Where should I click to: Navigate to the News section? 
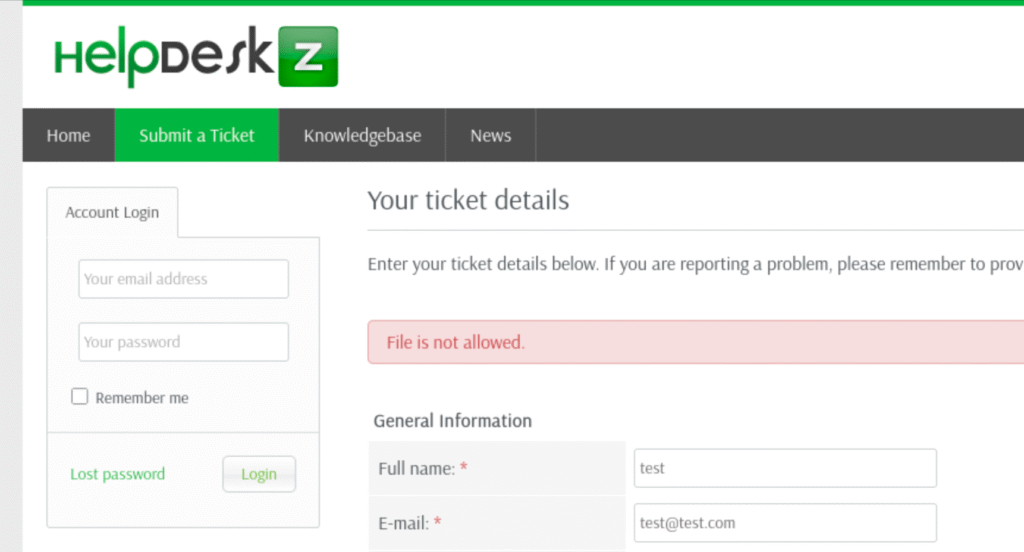(490, 135)
